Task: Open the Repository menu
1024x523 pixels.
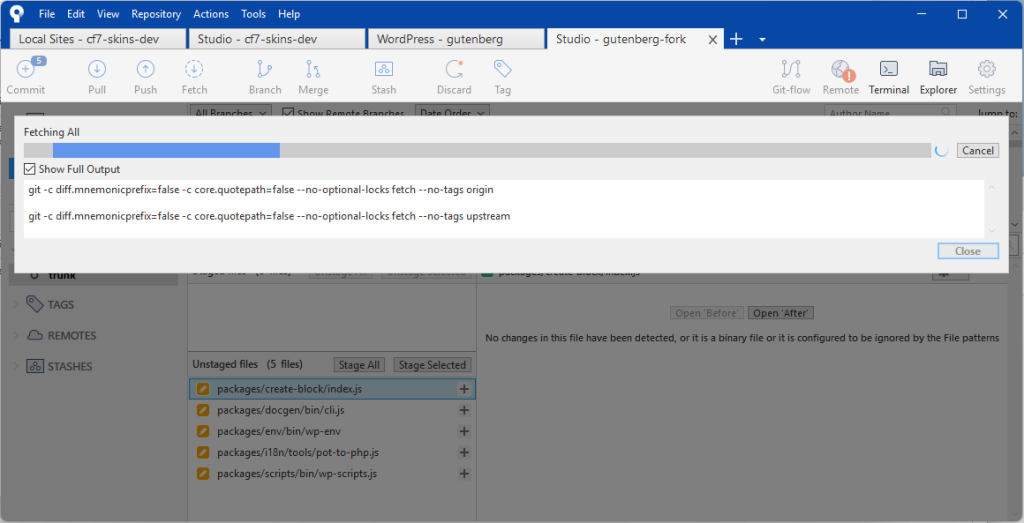Action: 156,14
